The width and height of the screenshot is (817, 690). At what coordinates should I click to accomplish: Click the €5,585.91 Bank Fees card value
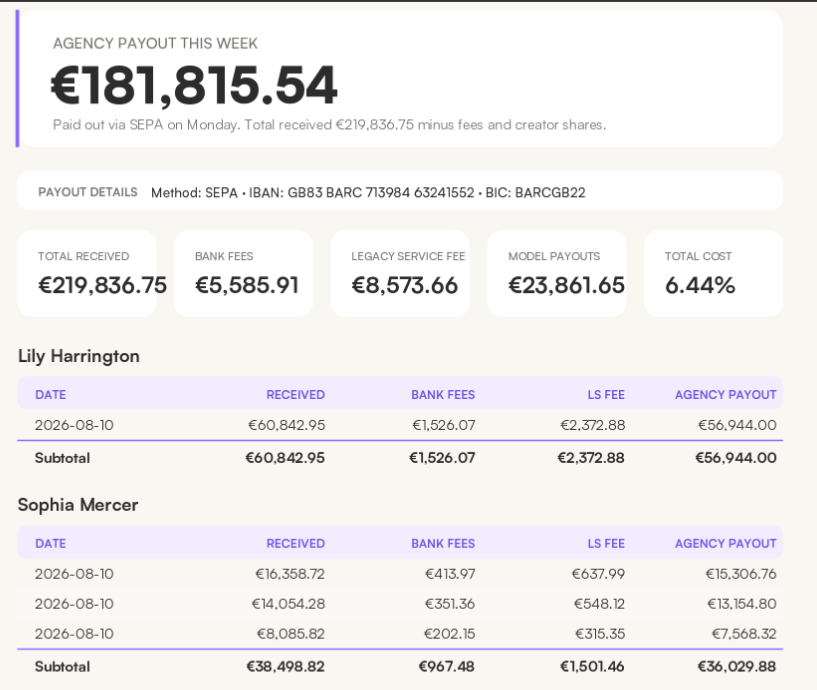(x=246, y=285)
